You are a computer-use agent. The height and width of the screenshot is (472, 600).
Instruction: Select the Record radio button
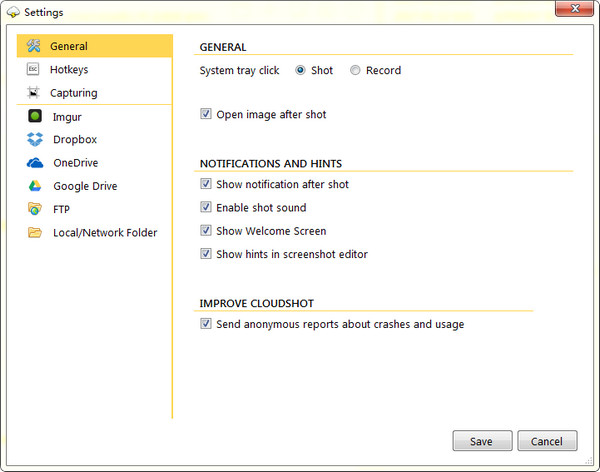point(355,71)
